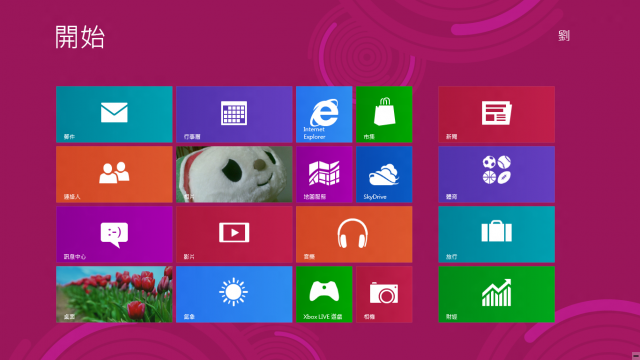This screenshot has height=360, width=640.
Task: Open the Music tile with headphones icon
Action: (x=354, y=234)
